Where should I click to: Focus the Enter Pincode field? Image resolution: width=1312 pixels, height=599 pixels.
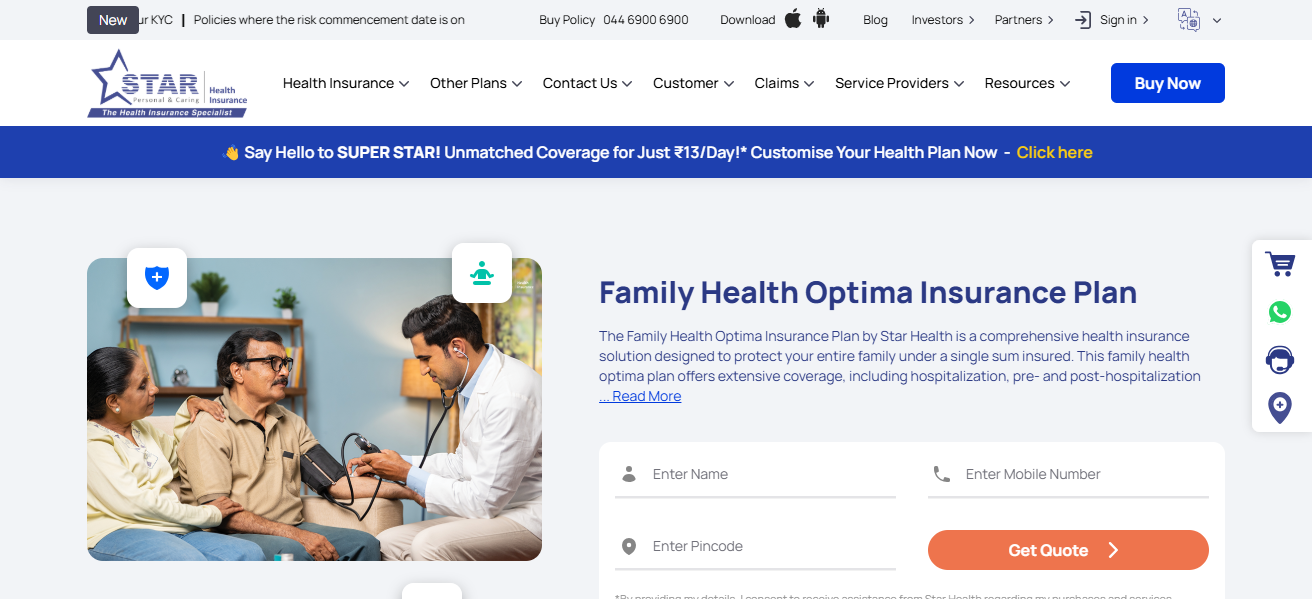tap(755, 547)
